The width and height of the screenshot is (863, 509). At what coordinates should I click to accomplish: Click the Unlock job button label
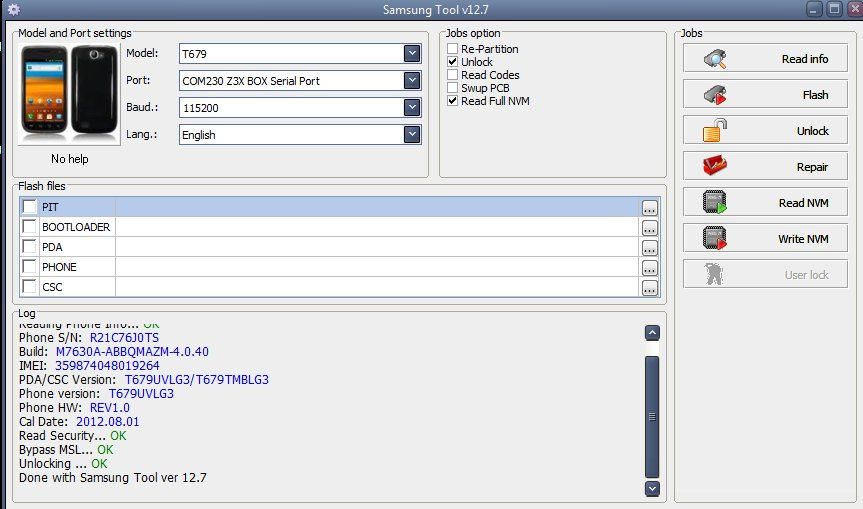click(x=812, y=131)
